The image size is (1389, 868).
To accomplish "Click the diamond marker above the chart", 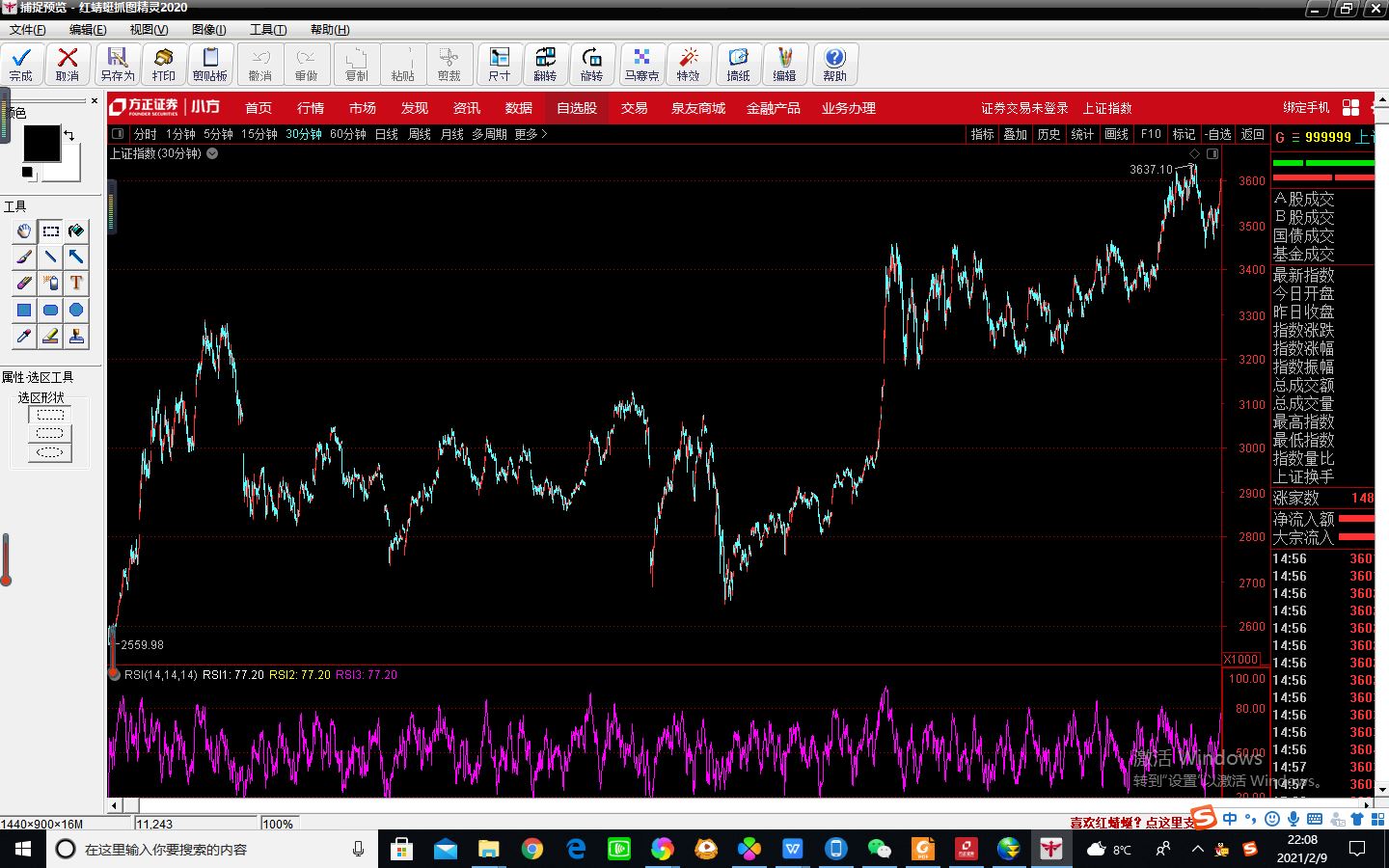I will 1195,153.
